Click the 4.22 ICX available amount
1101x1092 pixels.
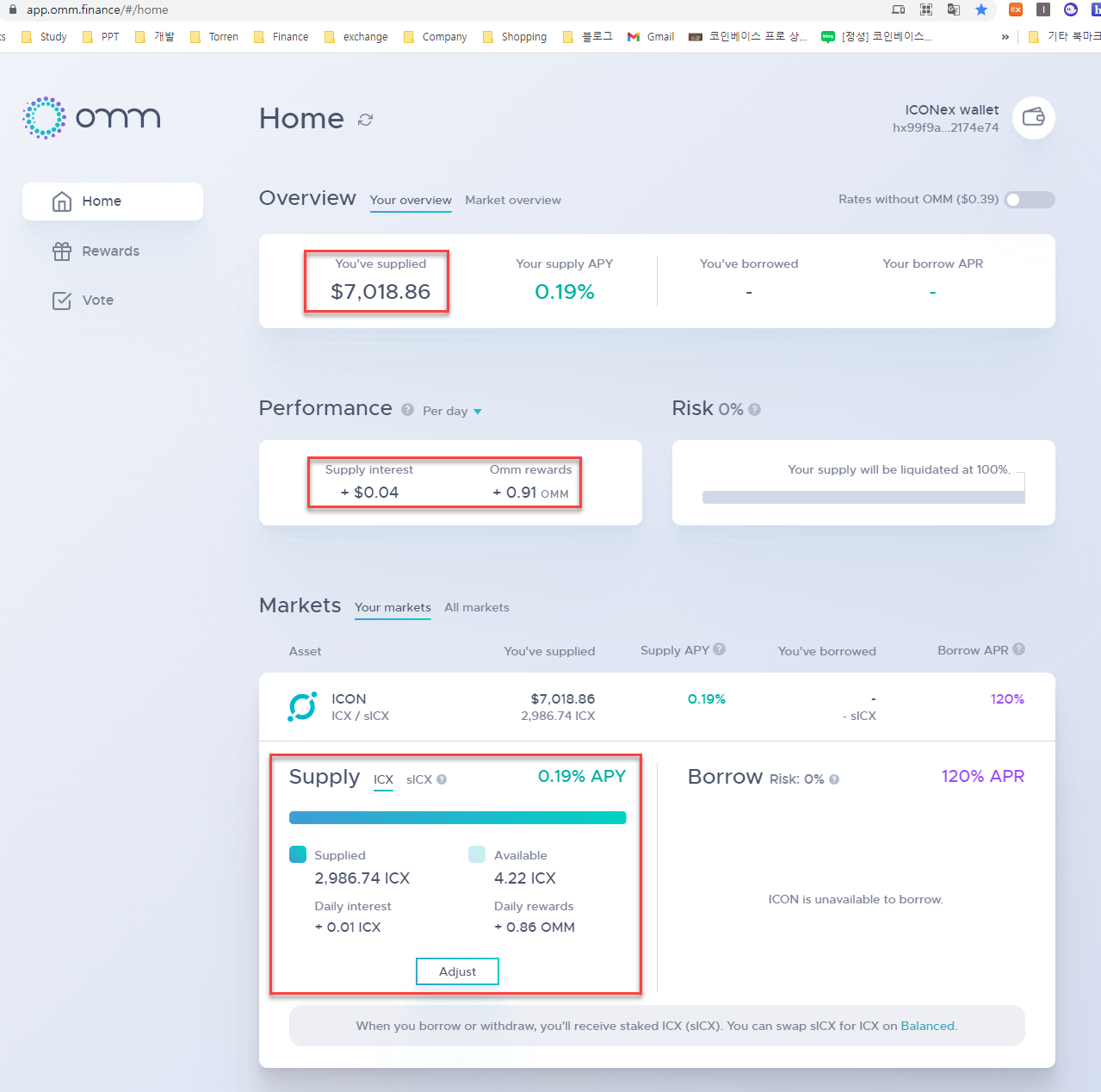tap(525, 878)
